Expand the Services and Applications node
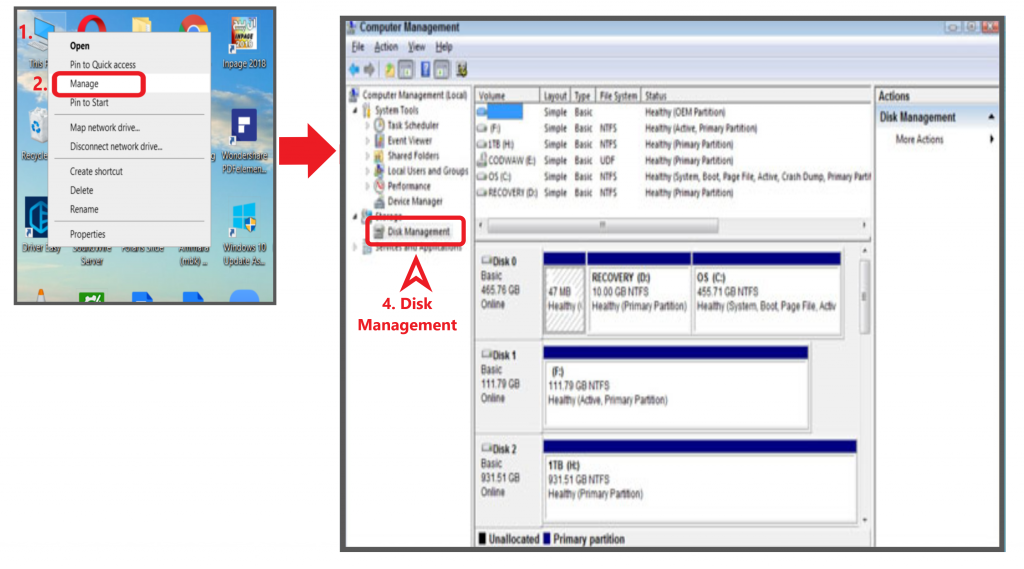Viewport: 1024px width, 569px height. (x=355, y=247)
